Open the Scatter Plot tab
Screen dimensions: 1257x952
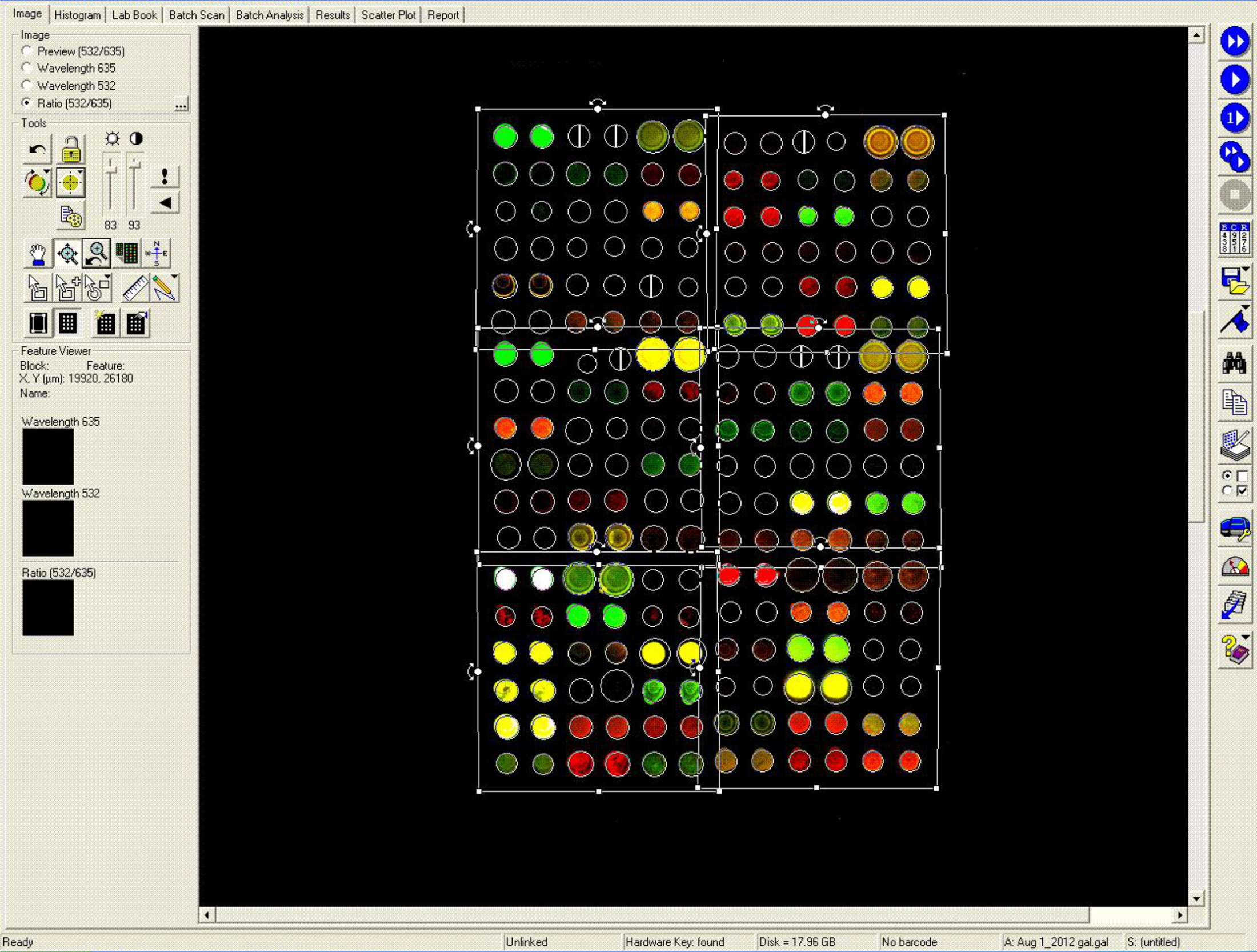[388, 15]
